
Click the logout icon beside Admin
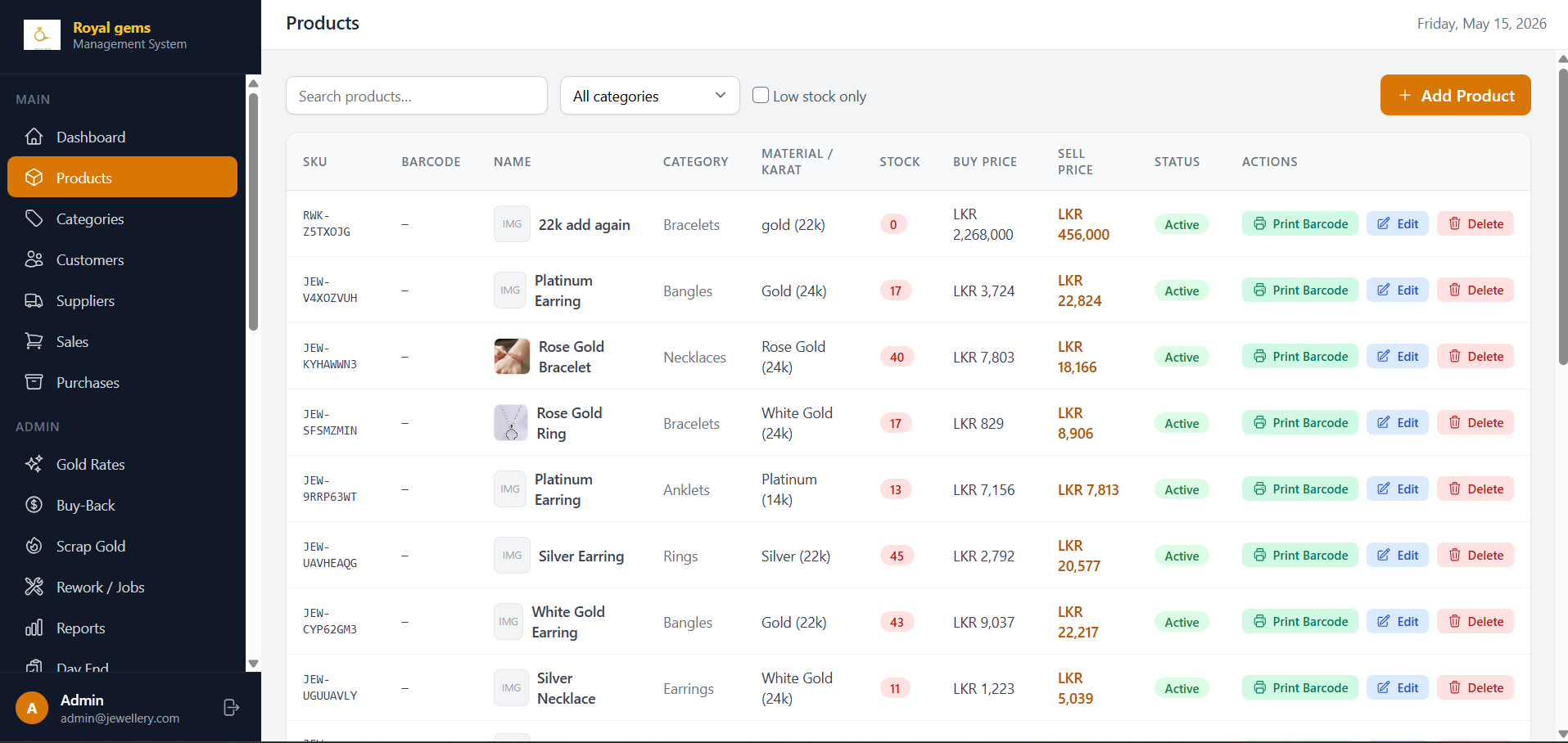click(x=232, y=707)
